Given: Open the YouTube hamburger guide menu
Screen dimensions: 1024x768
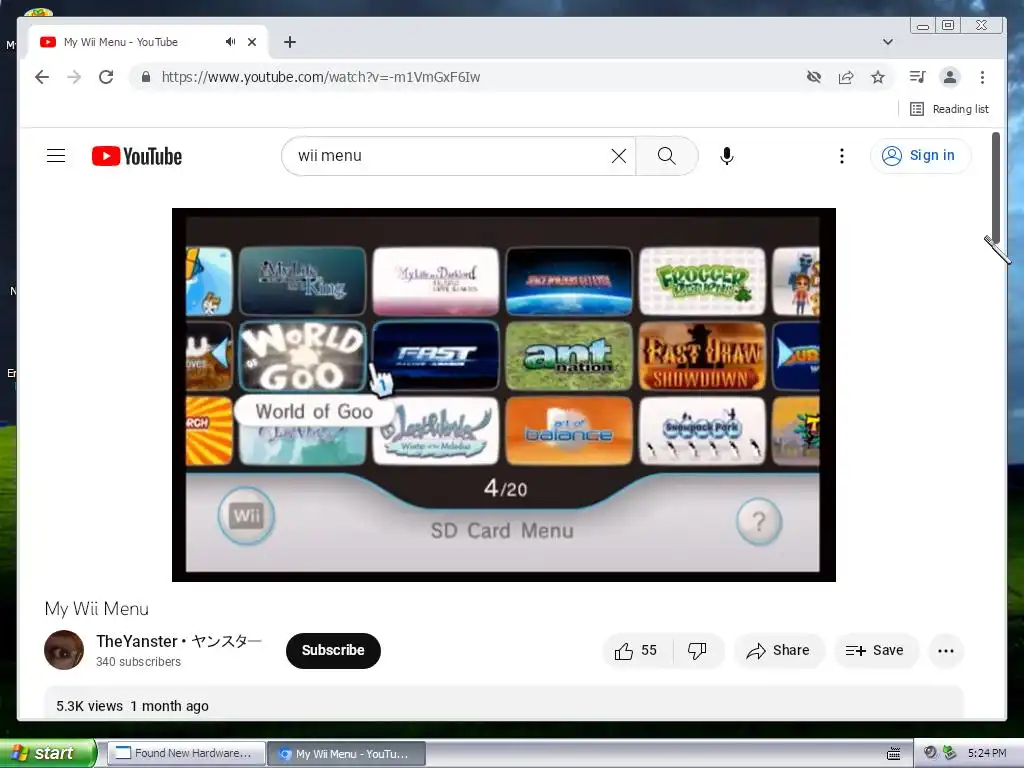Looking at the screenshot, I should click(56, 155).
